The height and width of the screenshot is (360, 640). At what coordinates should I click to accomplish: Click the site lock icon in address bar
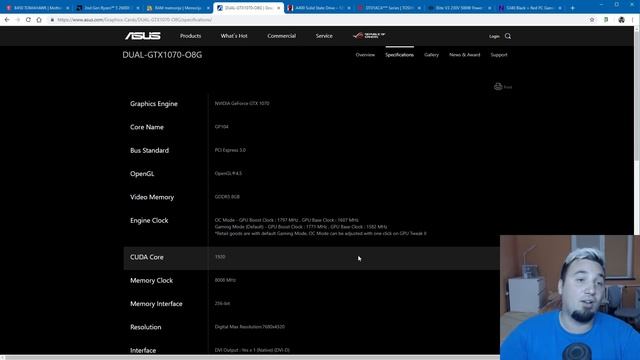[x=52, y=20]
